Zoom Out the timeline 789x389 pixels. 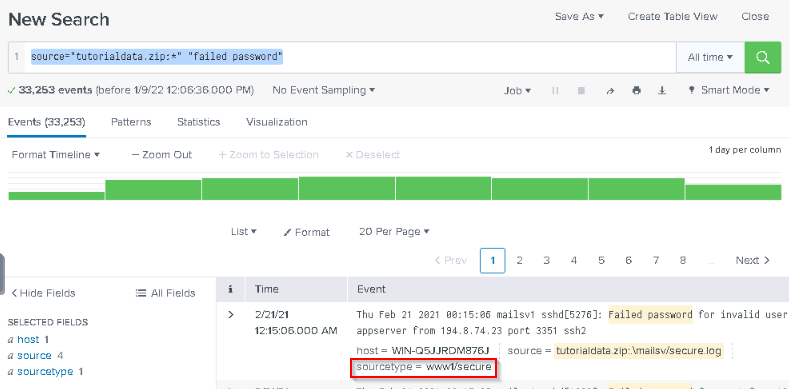pos(162,154)
